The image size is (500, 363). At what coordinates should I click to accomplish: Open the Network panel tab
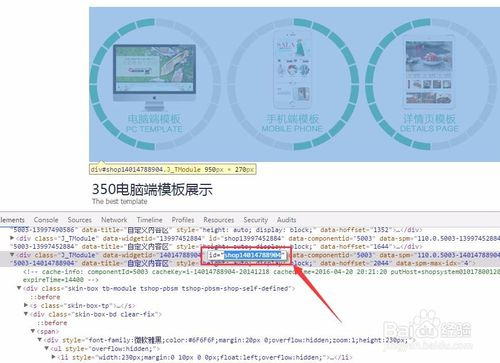114,220
